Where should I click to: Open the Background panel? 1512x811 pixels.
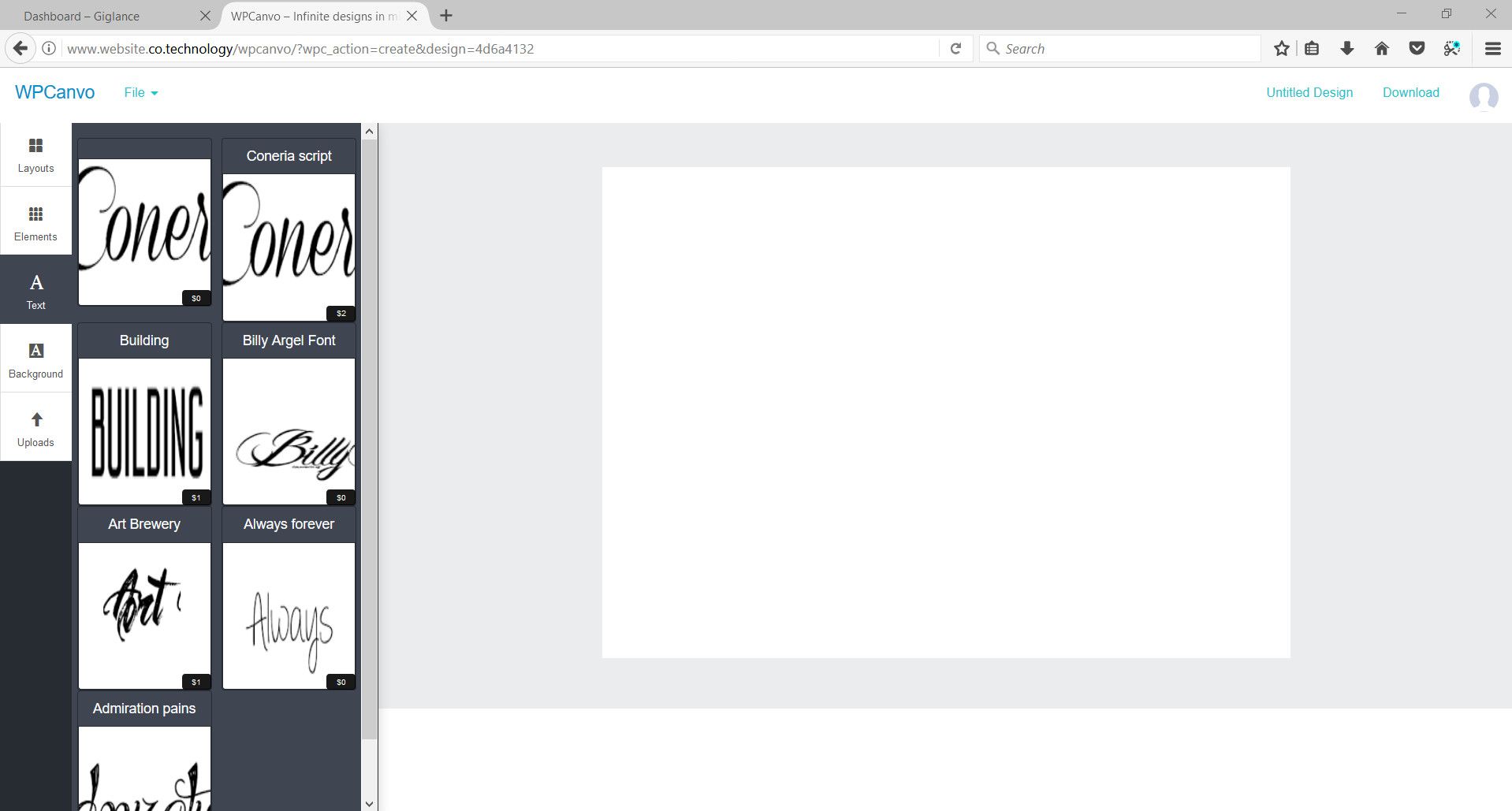[x=35, y=359]
